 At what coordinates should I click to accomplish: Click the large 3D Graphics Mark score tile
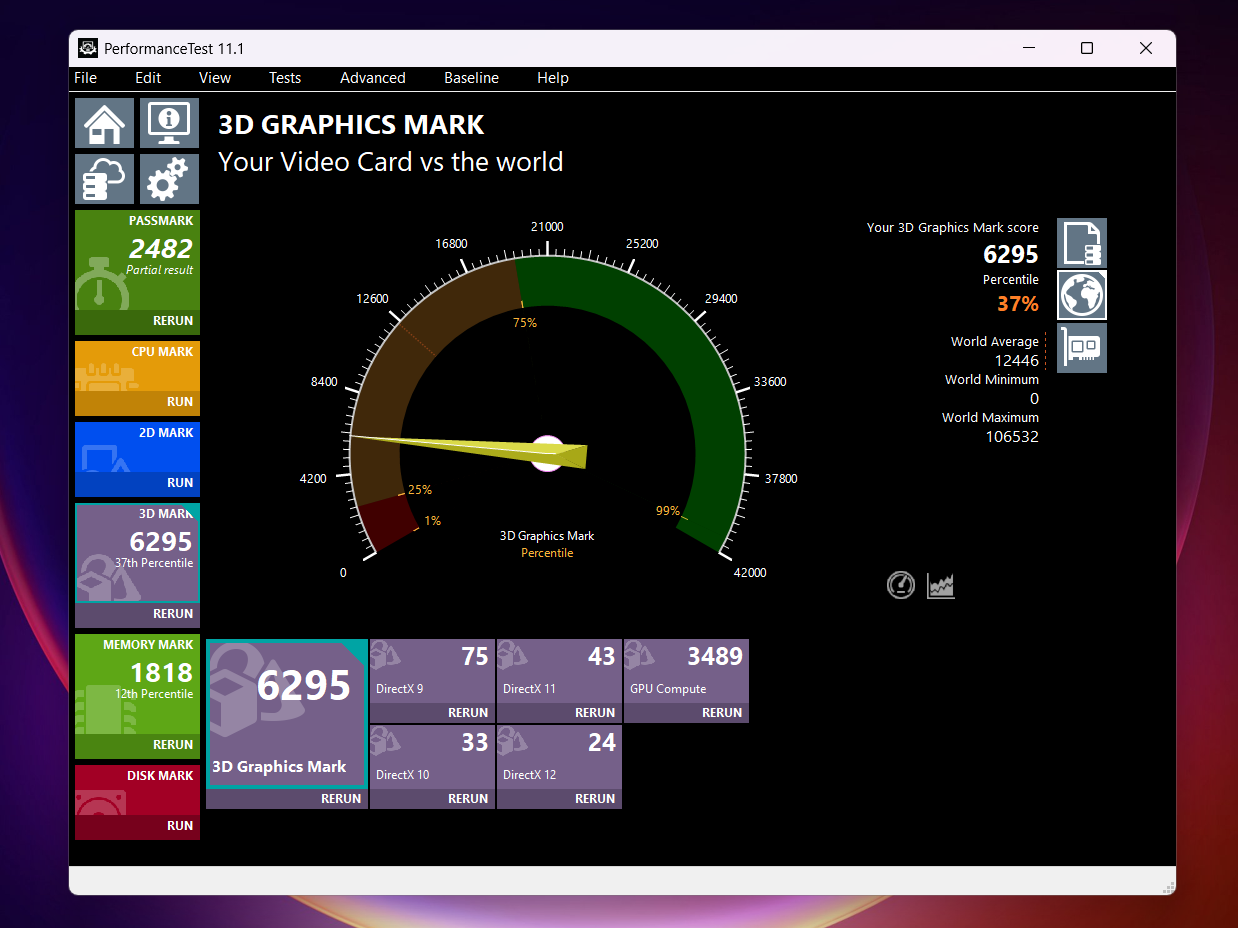[x=286, y=712]
